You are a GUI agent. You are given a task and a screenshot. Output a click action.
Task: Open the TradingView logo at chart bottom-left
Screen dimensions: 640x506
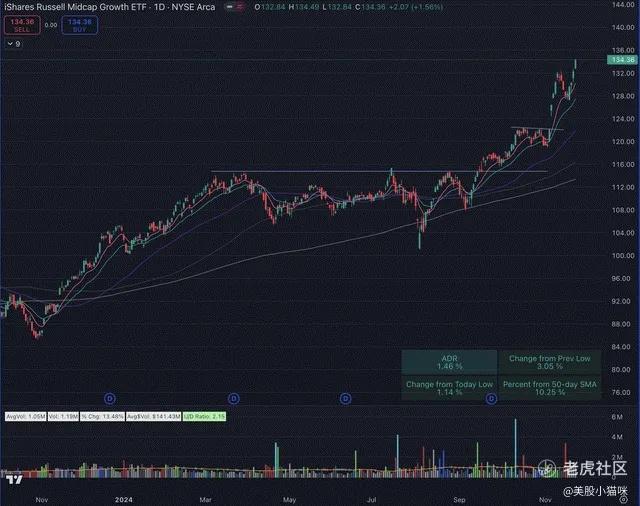[x=14, y=479]
